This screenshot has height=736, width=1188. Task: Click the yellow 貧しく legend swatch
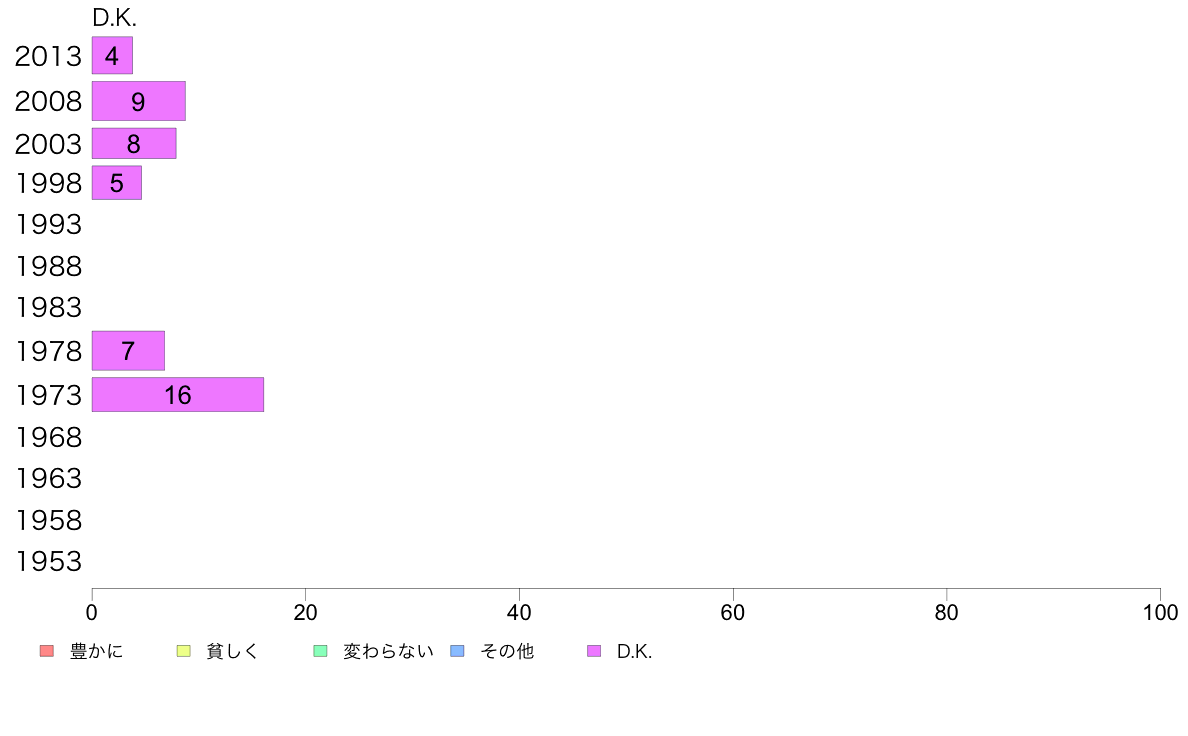[183, 651]
